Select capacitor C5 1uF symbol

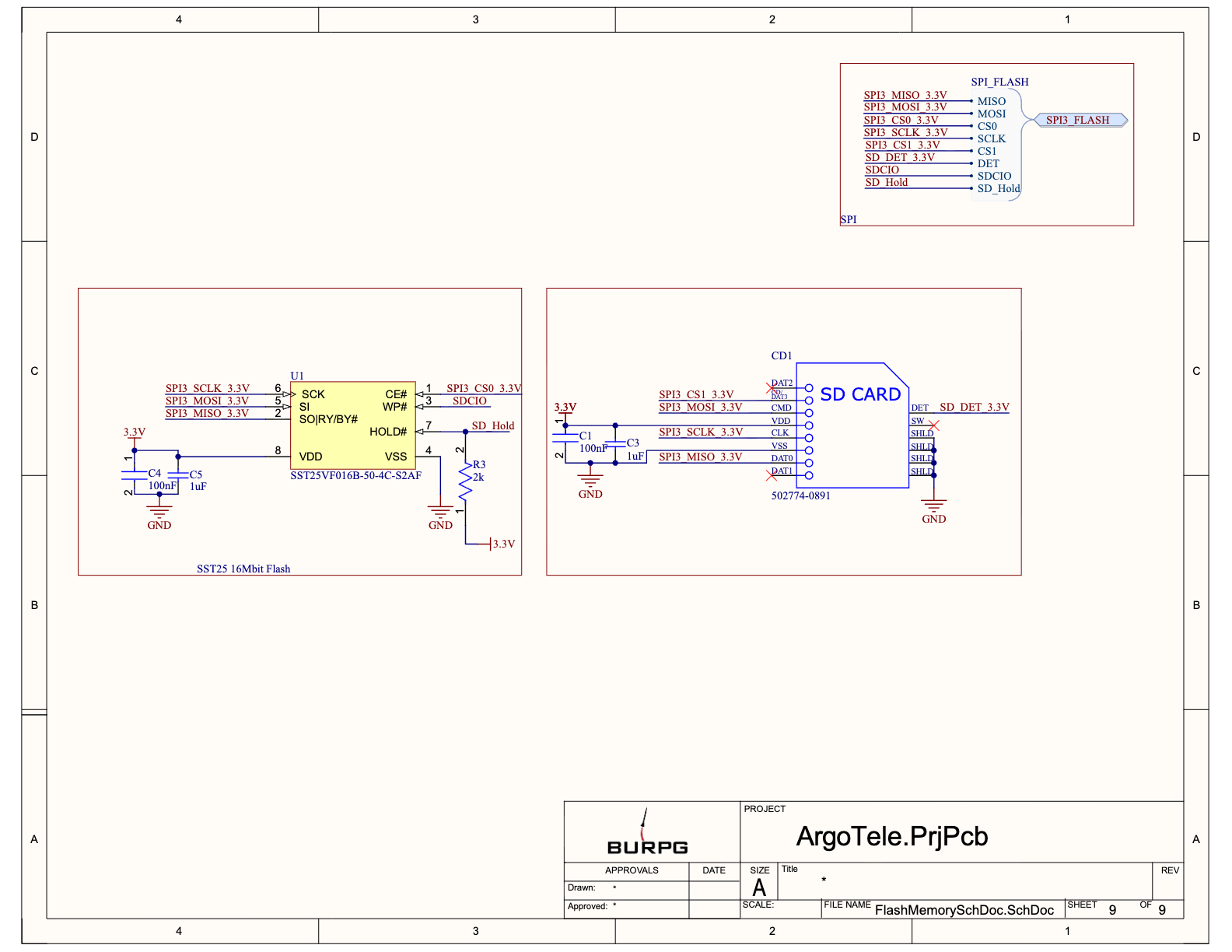click(179, 474)
